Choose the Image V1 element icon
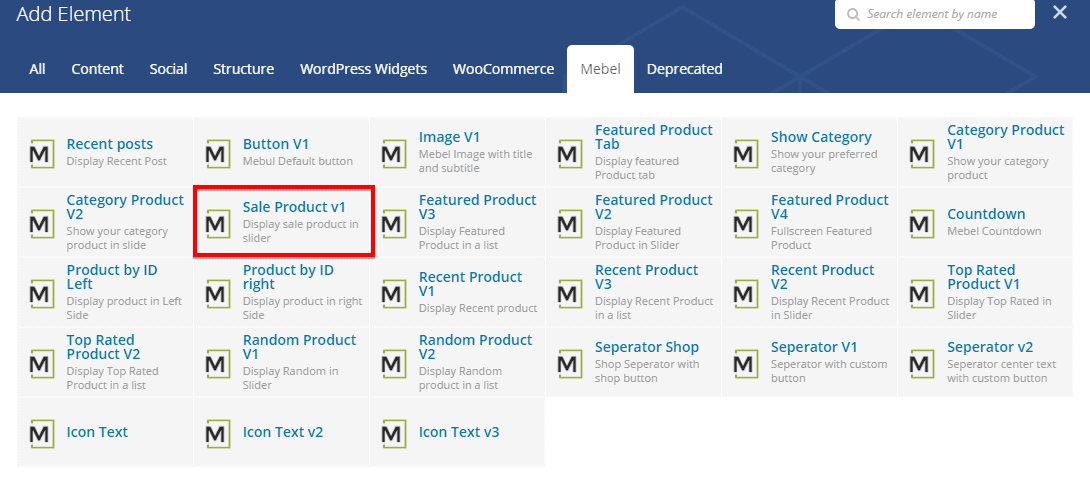Viewport: 1090px width, 484px height. click(394, 153)
